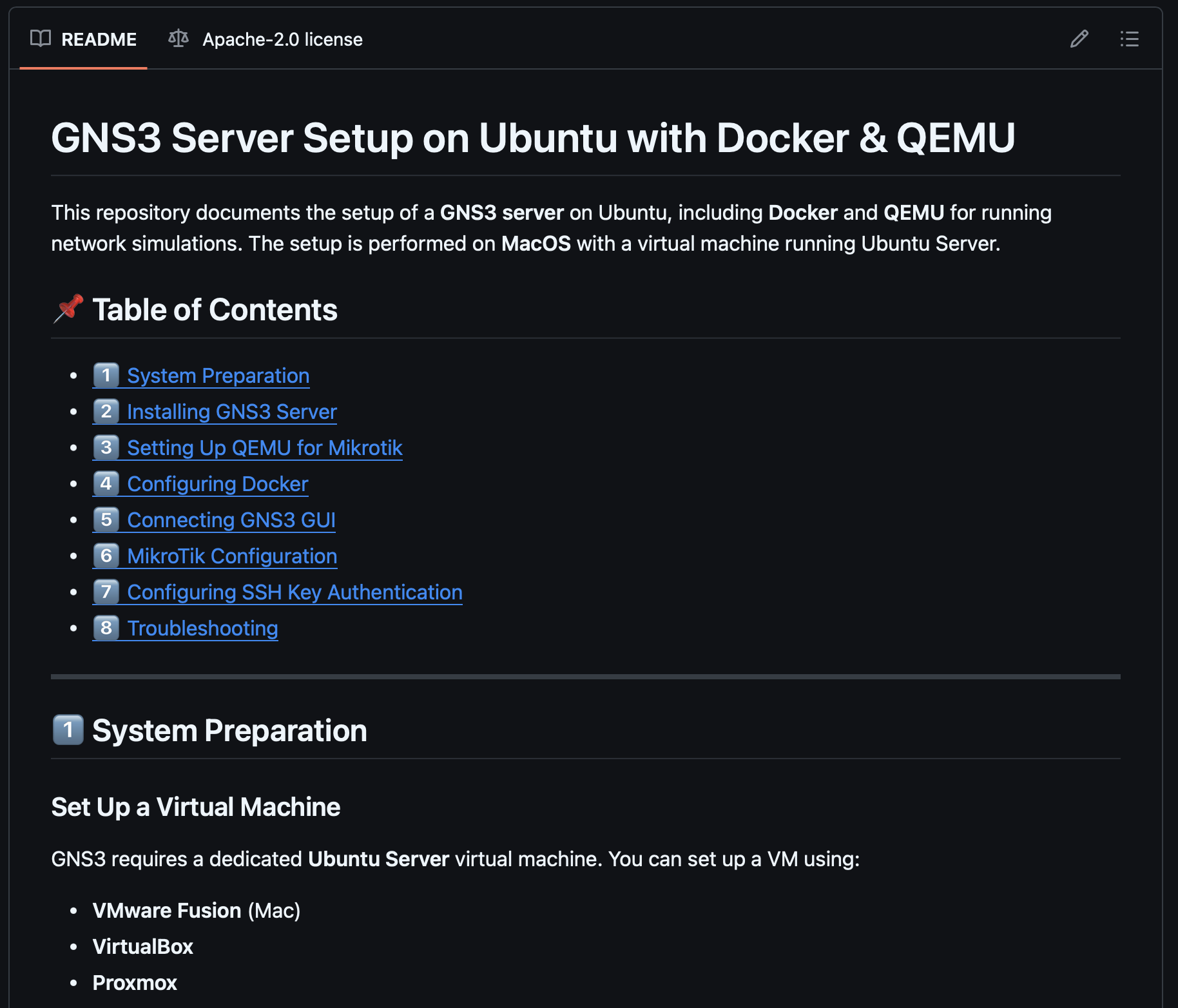The width and height of the screenshot is (1178, 1008).
Task: Click the VirtualBox list item
Action: 143,947
